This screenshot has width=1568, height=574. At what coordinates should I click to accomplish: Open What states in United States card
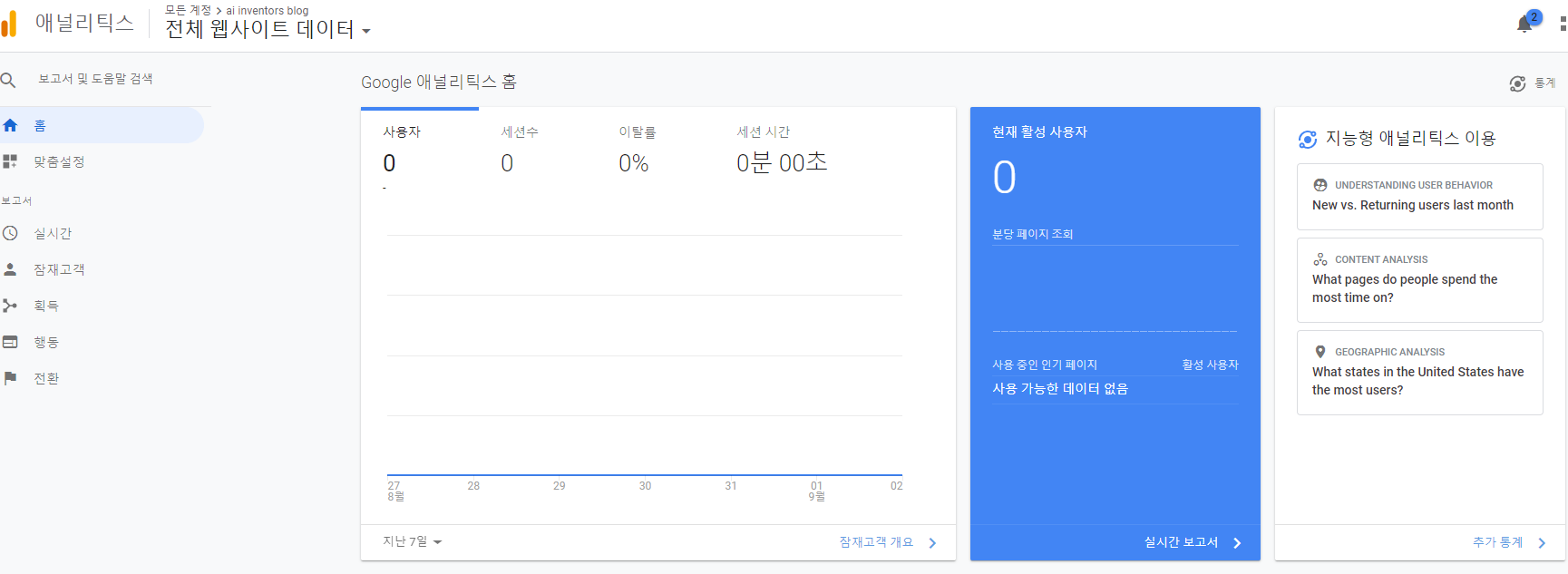click(x=1419, y=373)
